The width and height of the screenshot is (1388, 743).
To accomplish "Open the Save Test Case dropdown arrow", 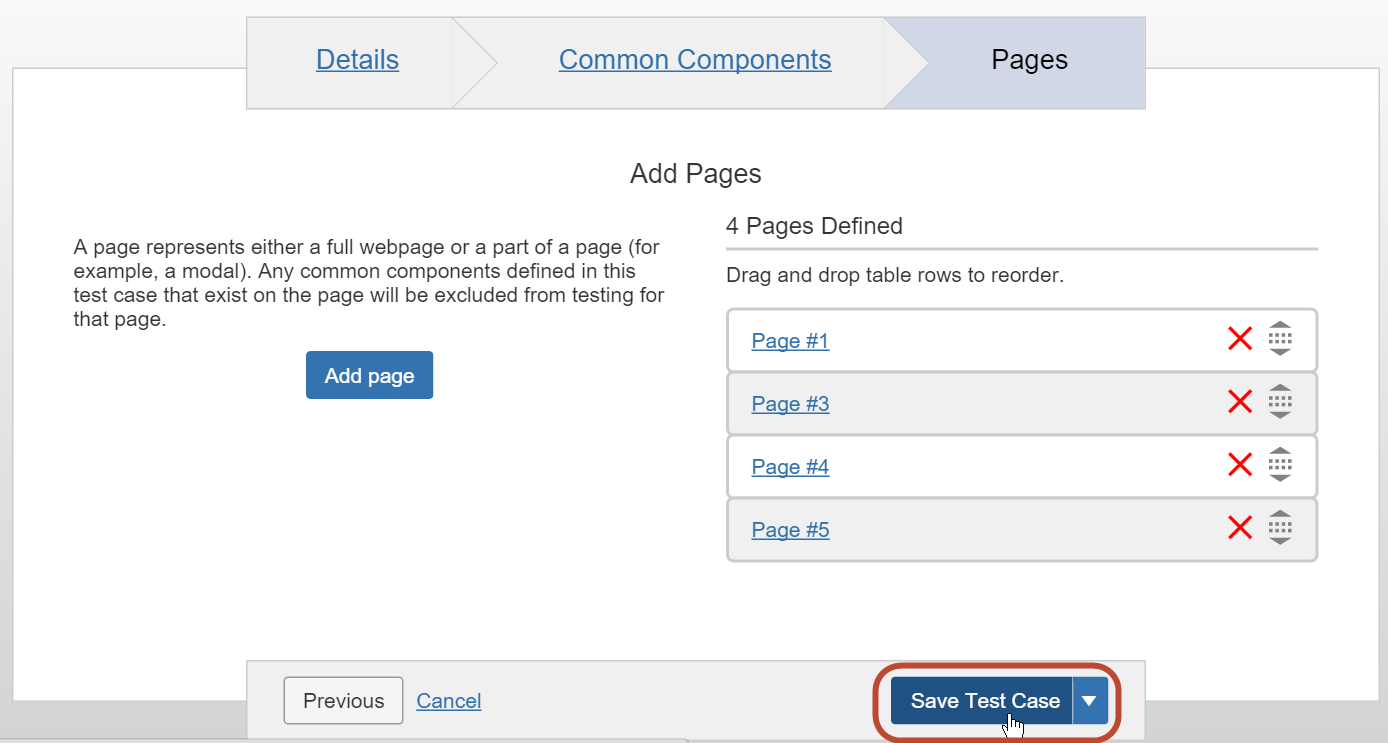I will tap(1089, 700).
